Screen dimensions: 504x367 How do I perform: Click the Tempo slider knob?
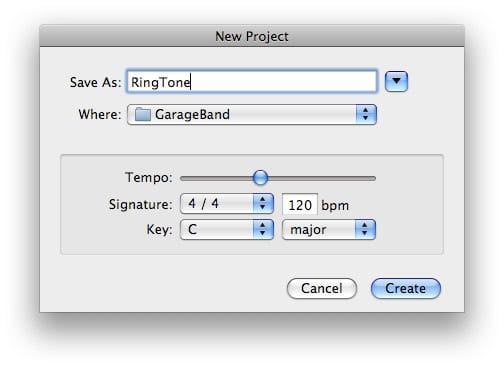pos(260,178)
